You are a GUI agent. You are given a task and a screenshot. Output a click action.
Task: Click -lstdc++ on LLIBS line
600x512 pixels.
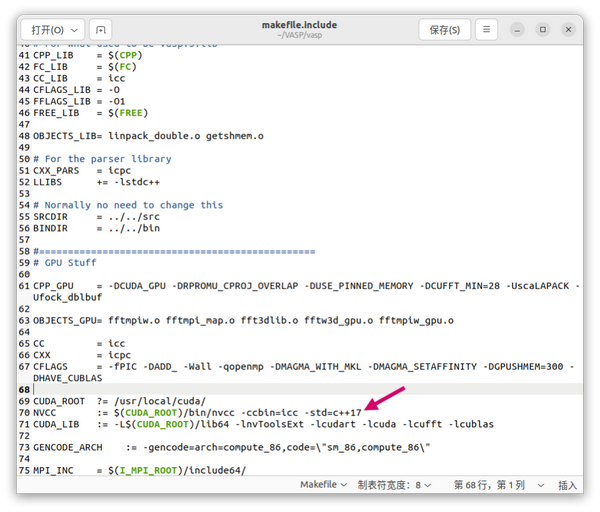[137, 182]
